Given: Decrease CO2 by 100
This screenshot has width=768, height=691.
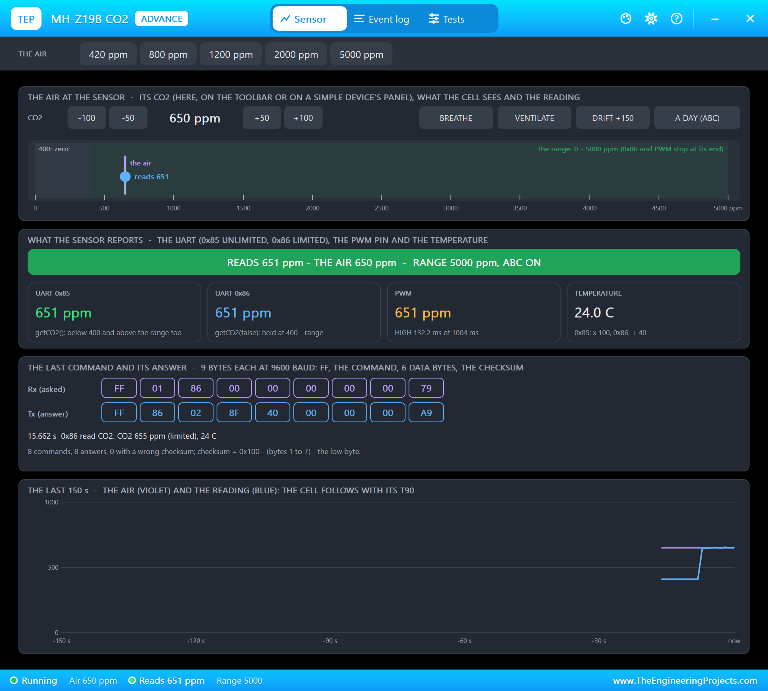Looking at the screenshot, I should tap(87, 118).
